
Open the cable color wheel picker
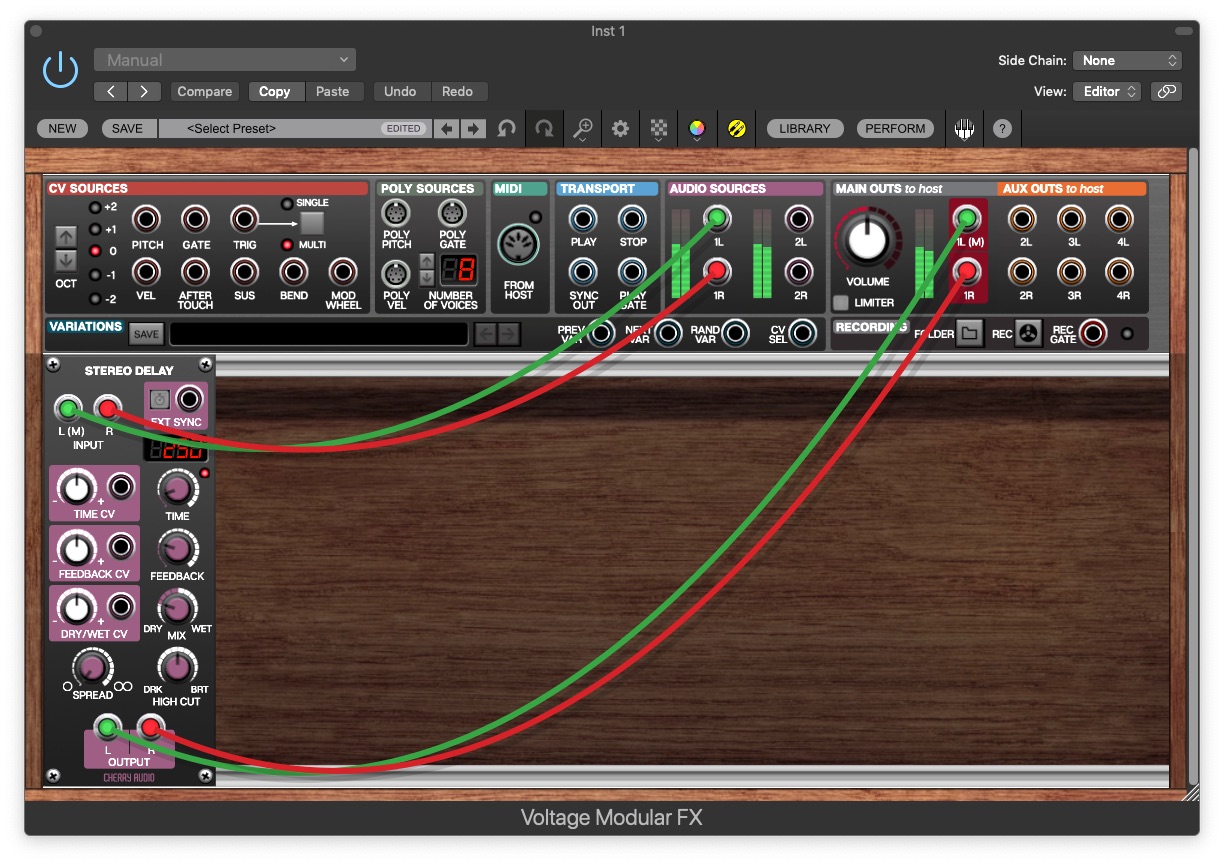(698, 128)
